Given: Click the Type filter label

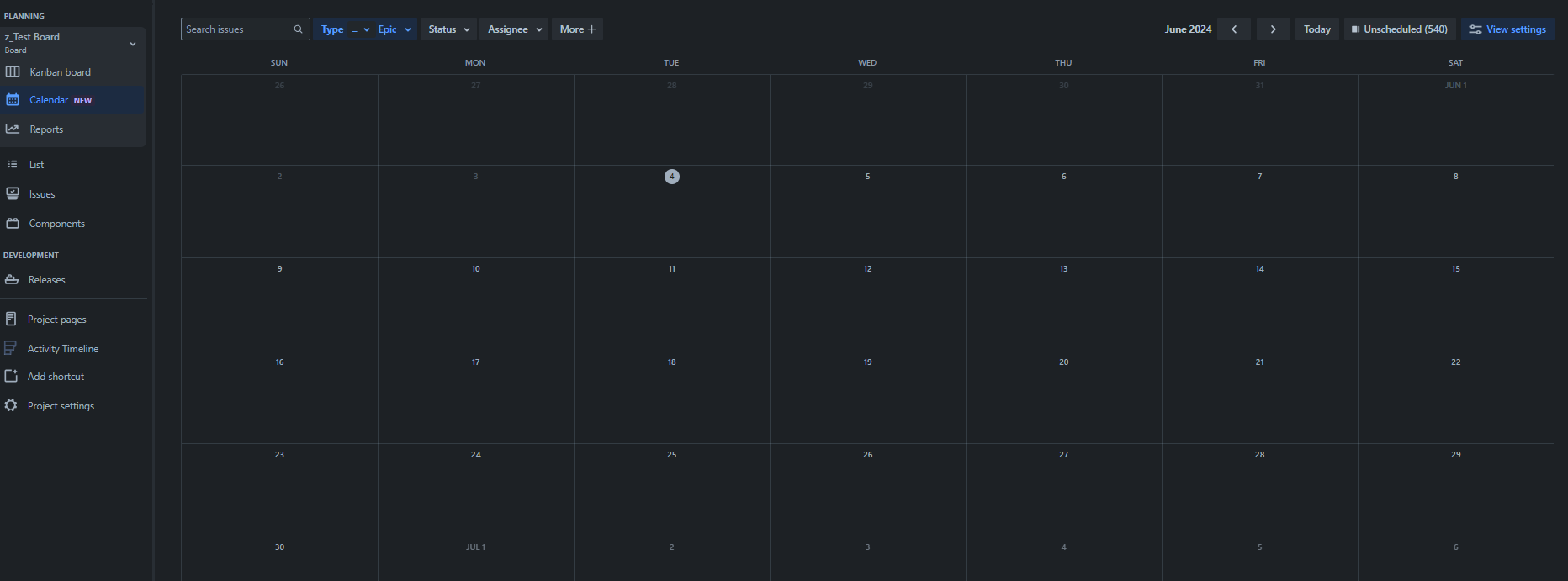Looking at the screenshot, I should coord(332,29).
